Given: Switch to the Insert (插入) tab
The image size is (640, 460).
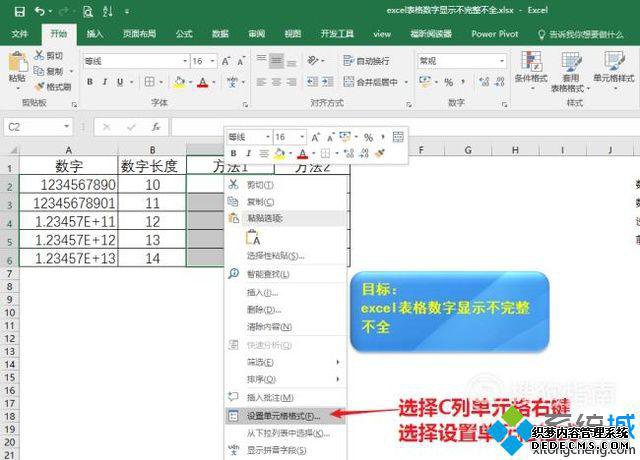Looking at the screenshot, I should click(x=95, y=34).
